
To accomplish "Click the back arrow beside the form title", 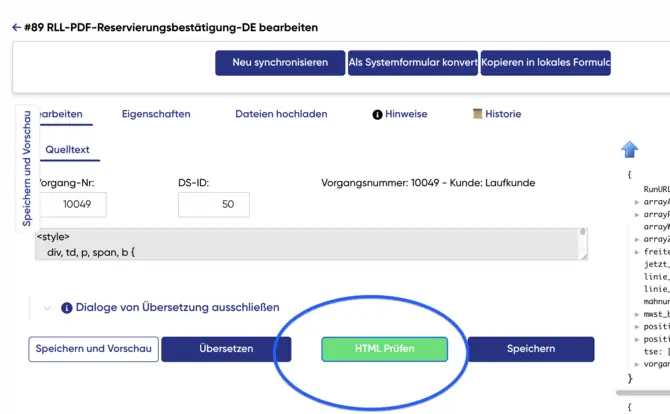I will pos(16,28).
